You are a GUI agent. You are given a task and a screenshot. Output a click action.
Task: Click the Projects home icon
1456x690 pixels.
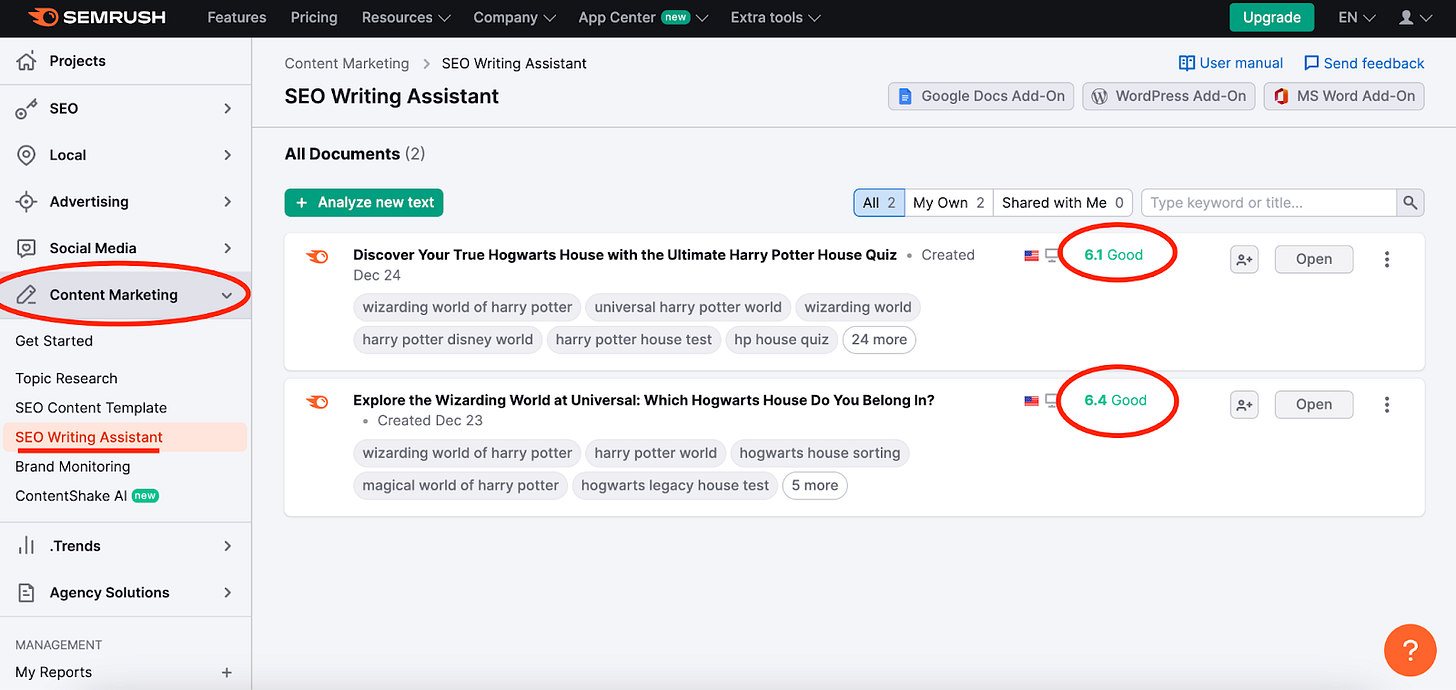[x=27, y=61]
